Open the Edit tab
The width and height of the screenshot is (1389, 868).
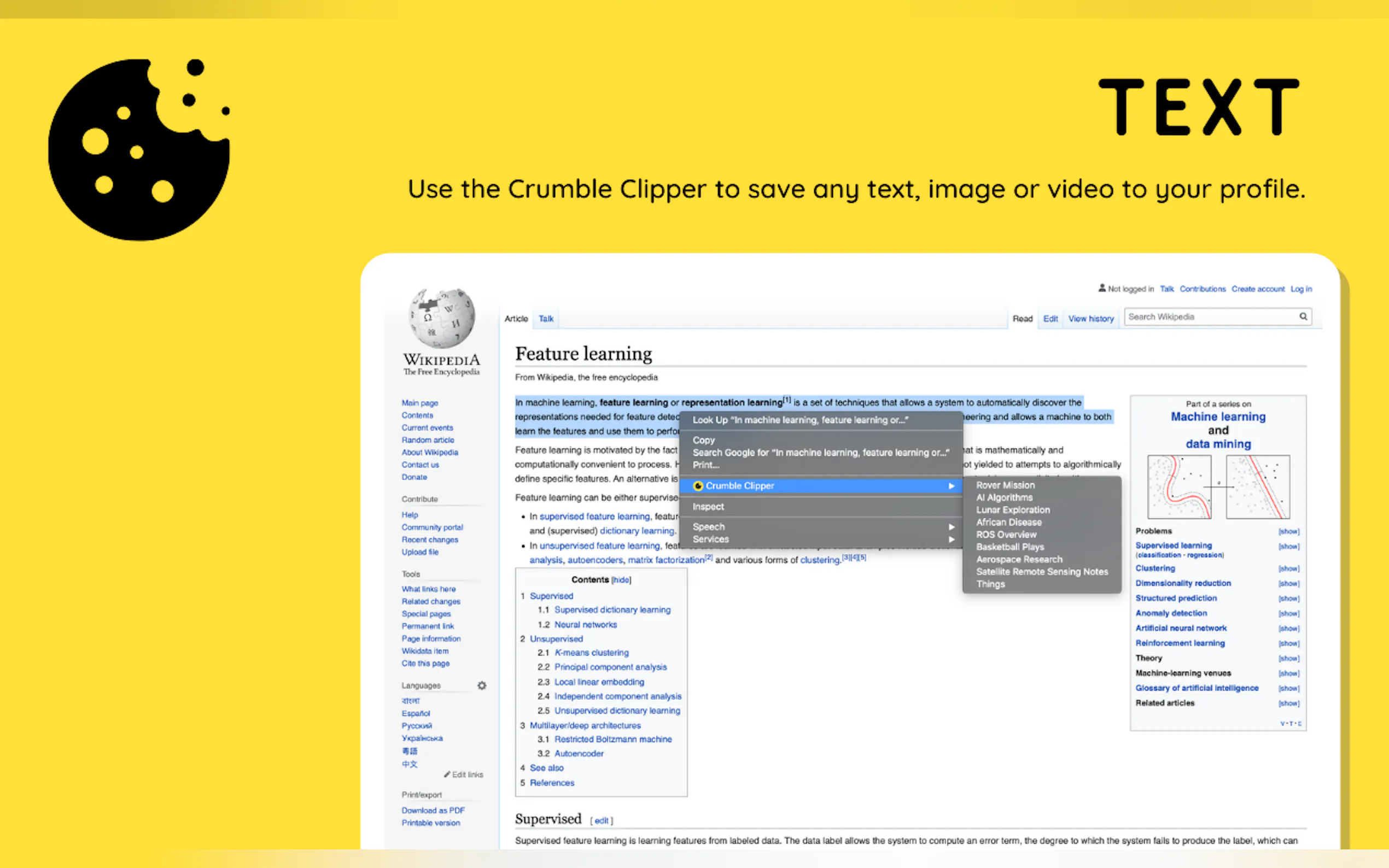point(1050,319)
